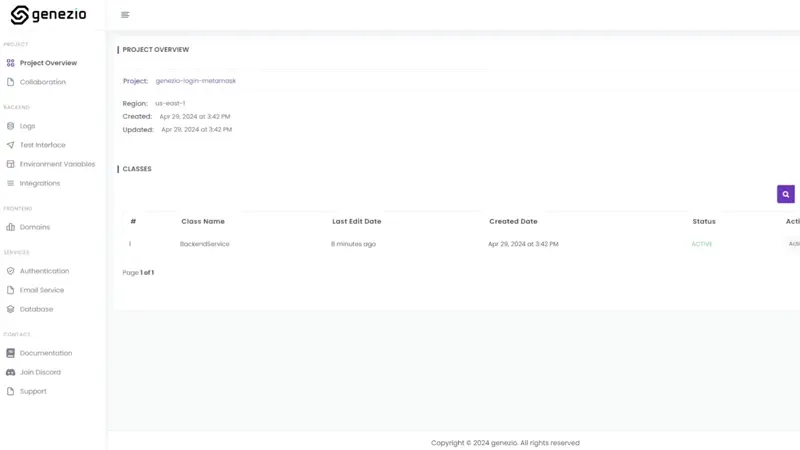Click the genezio-login-metamask project link
The width and height of the screenshot is (800, 450).
tap(196, 81)
